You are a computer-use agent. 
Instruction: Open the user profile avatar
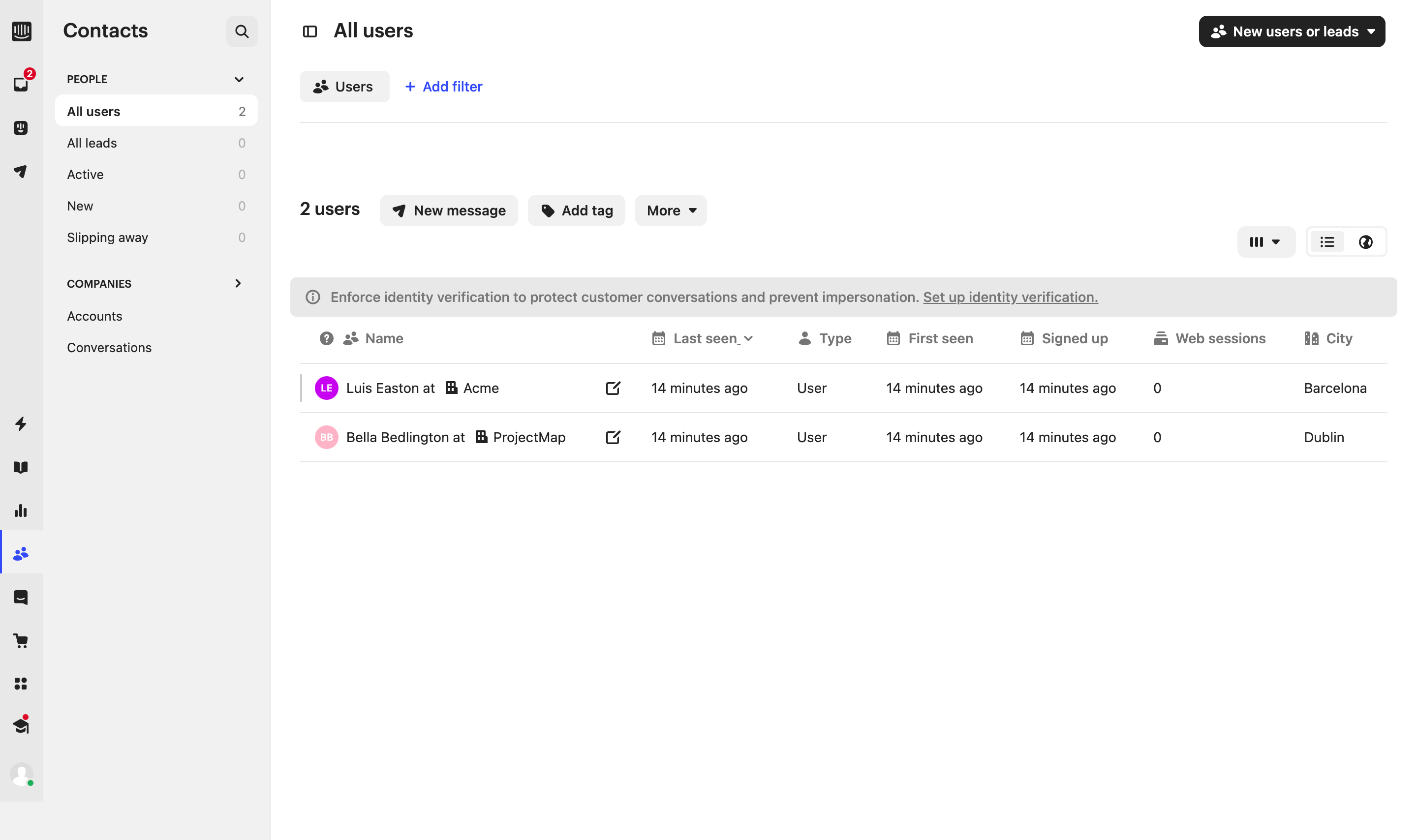(22, 774)
